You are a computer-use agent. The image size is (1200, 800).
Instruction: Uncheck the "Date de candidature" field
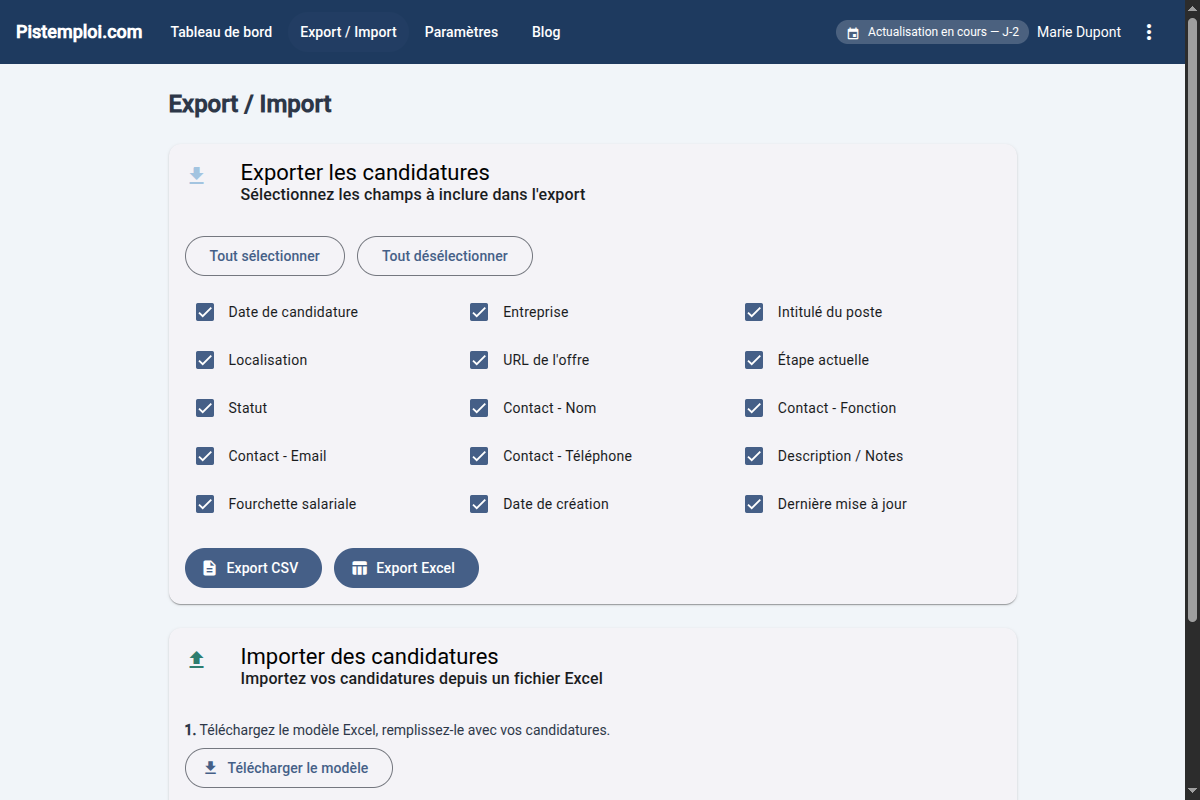pyautogui.click(x=205, y=312)
